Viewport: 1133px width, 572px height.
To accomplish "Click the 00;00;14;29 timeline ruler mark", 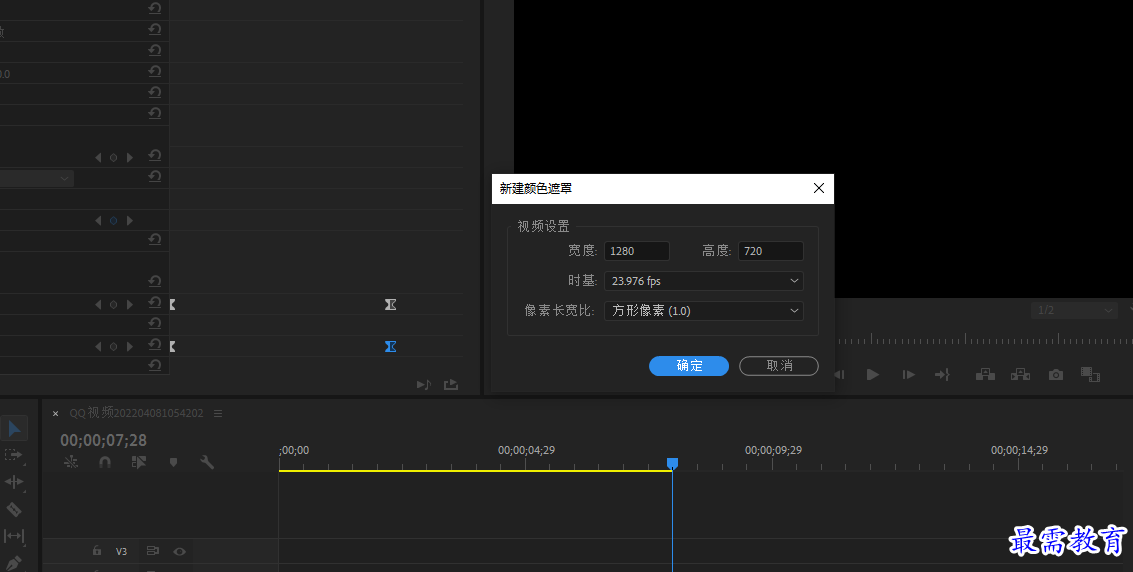I will 1019,450.
